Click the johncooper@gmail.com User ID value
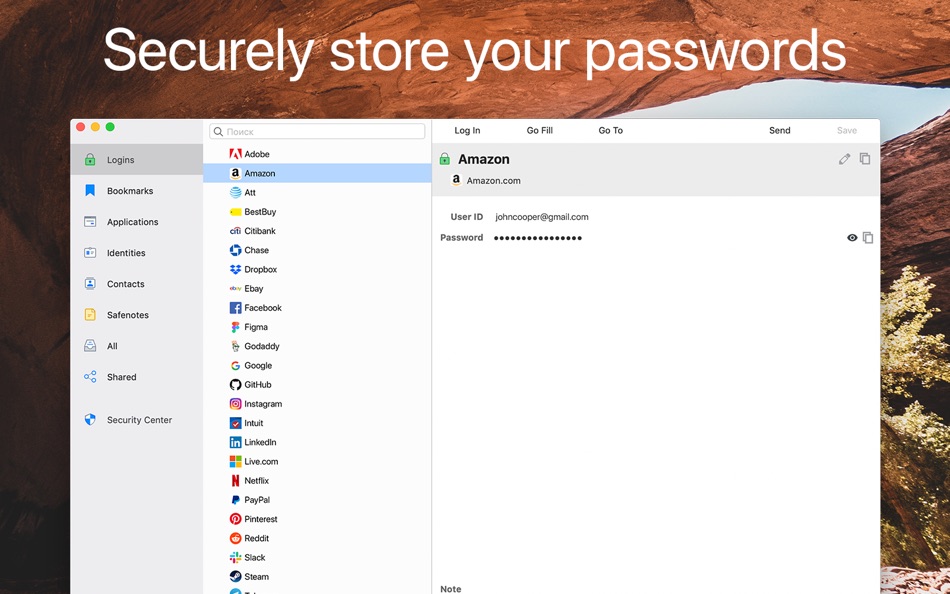The height and width of the screenshot is (594, 950). click(x=542, y=217)
